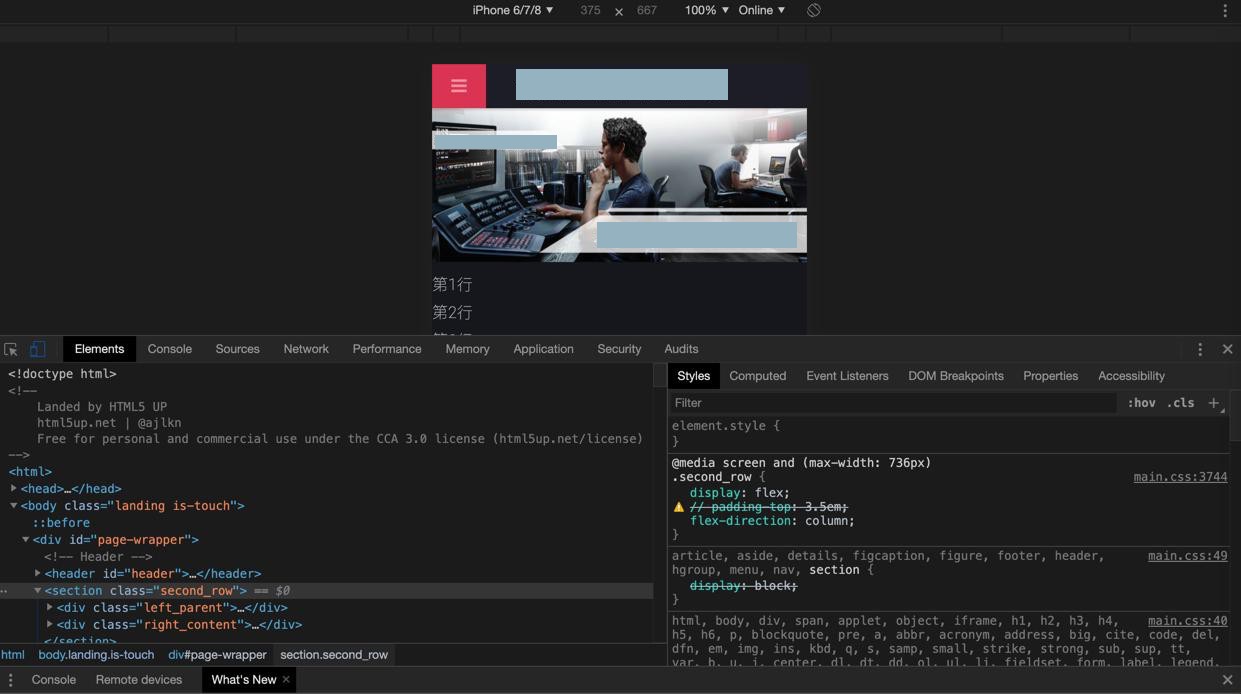
Task: Open the main.css:3744 source link
Action: 1180,477
